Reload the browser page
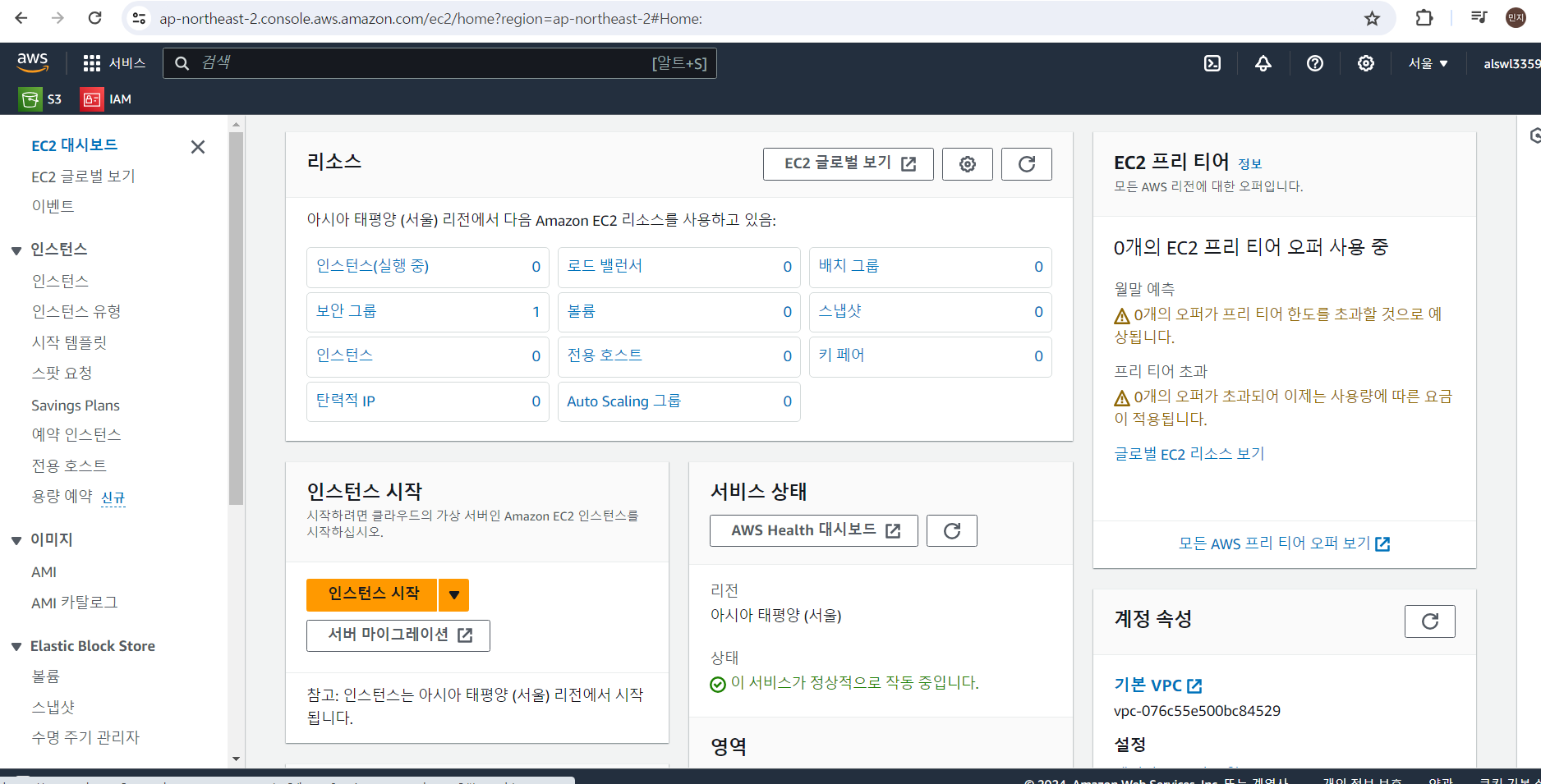The image size is (1541, 784). [94, 18]
